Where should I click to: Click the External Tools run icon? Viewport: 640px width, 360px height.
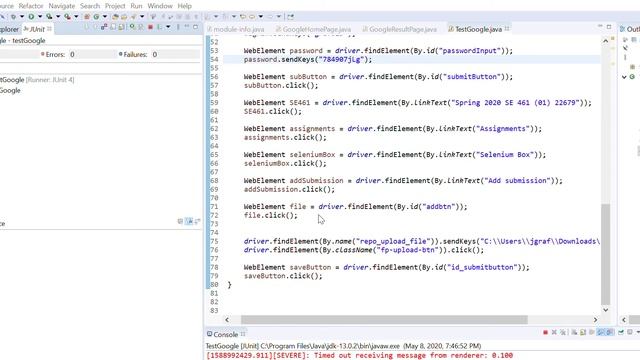67,16
